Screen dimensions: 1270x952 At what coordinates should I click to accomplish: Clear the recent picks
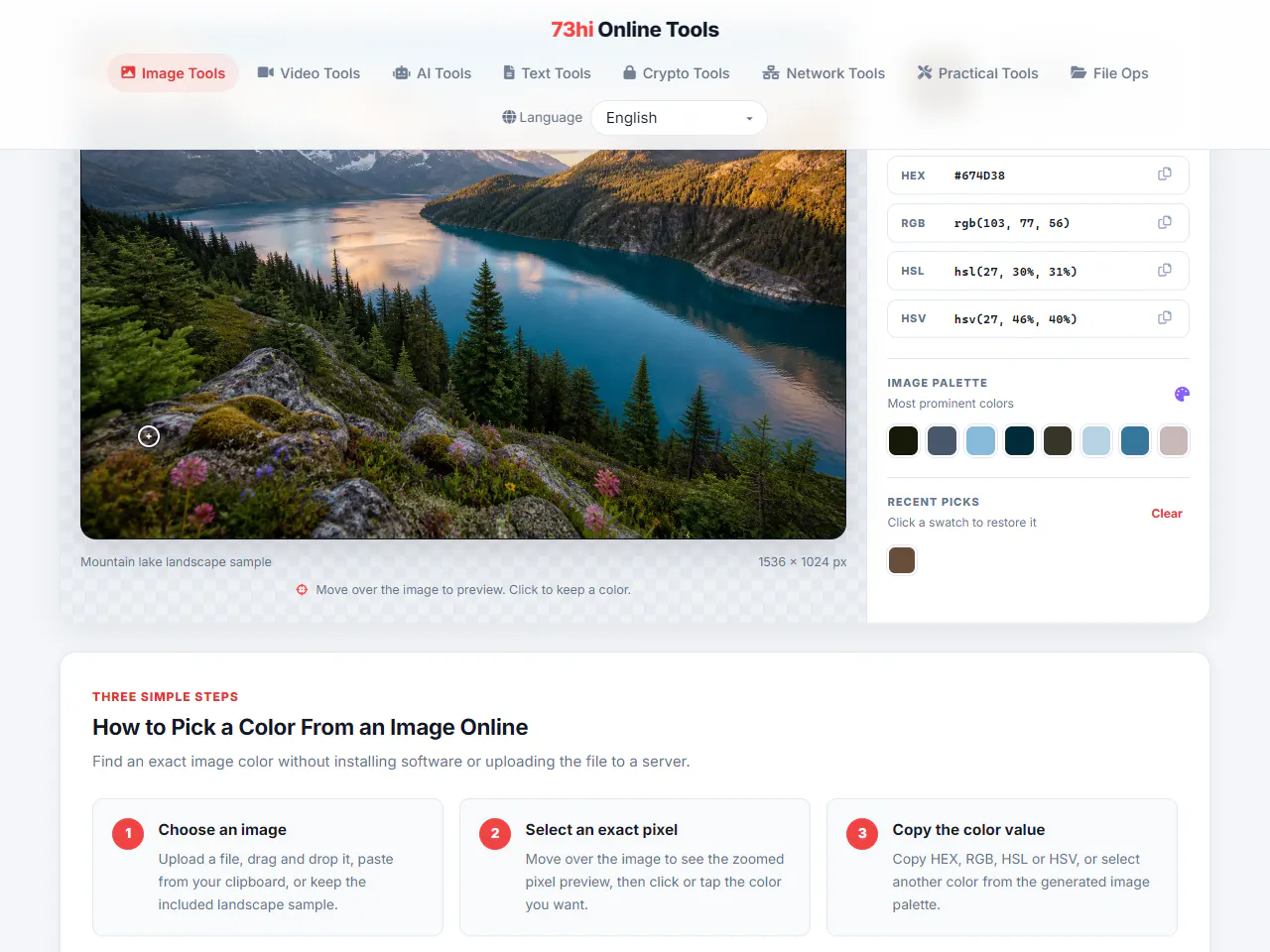click(x=1167, y=513)
